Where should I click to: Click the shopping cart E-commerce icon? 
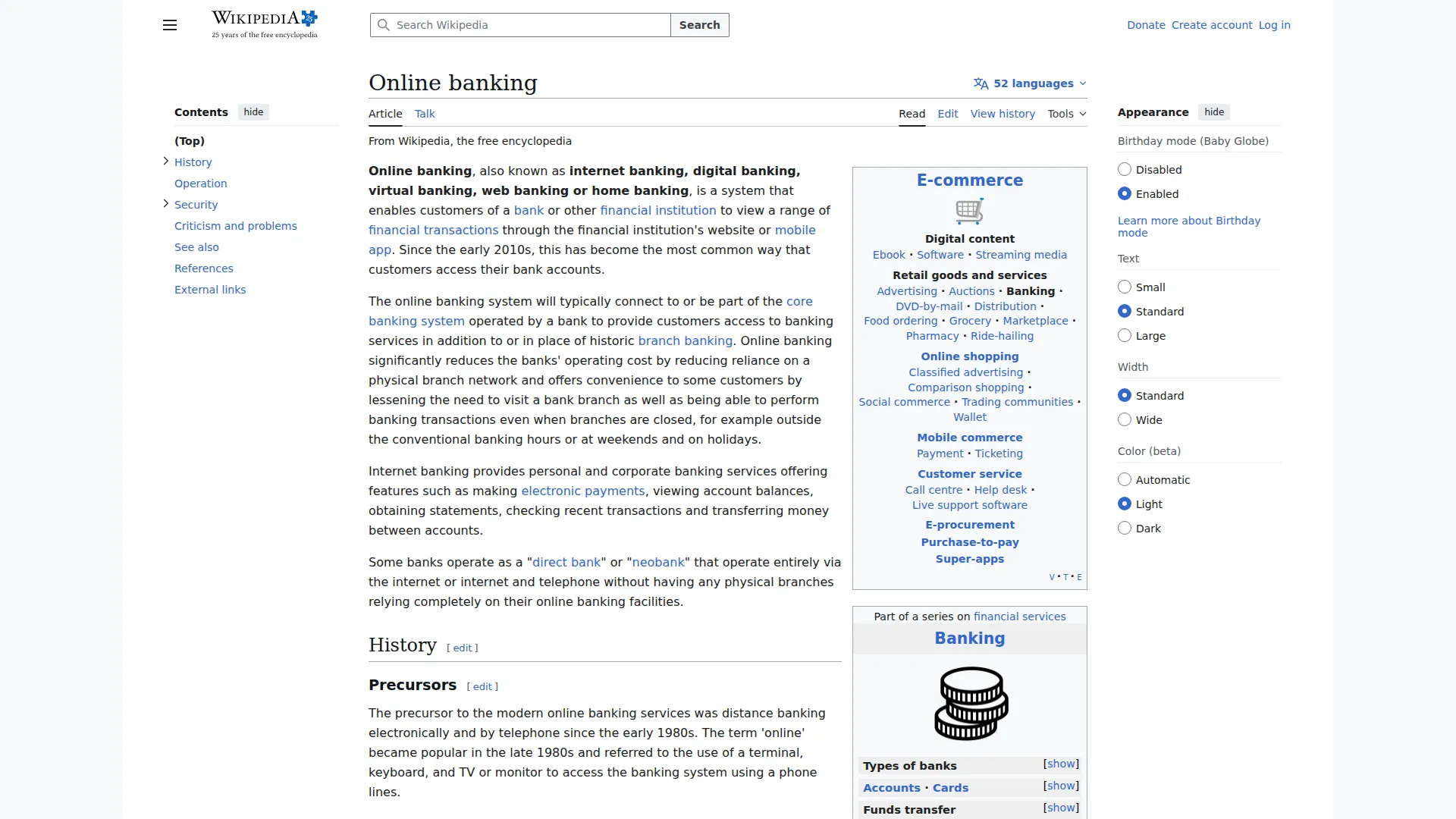click(x=969, y=211)
